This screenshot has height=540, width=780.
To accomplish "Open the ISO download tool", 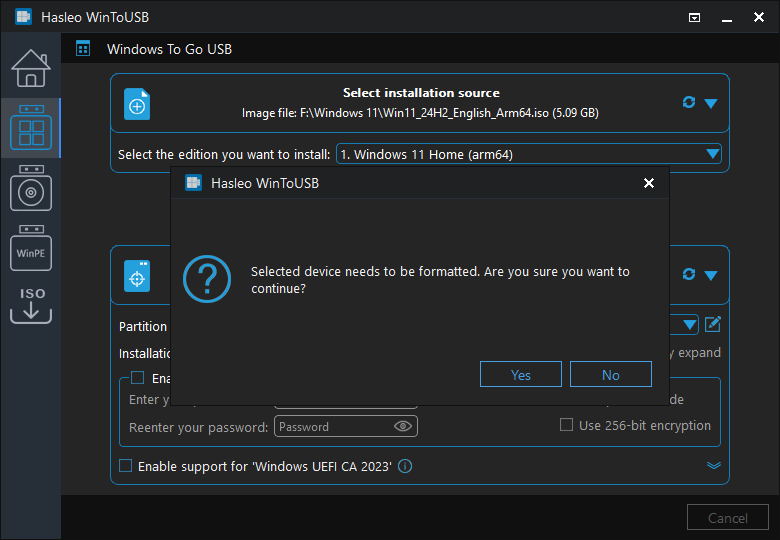I will pyautogui.click(x=30, y=305).
